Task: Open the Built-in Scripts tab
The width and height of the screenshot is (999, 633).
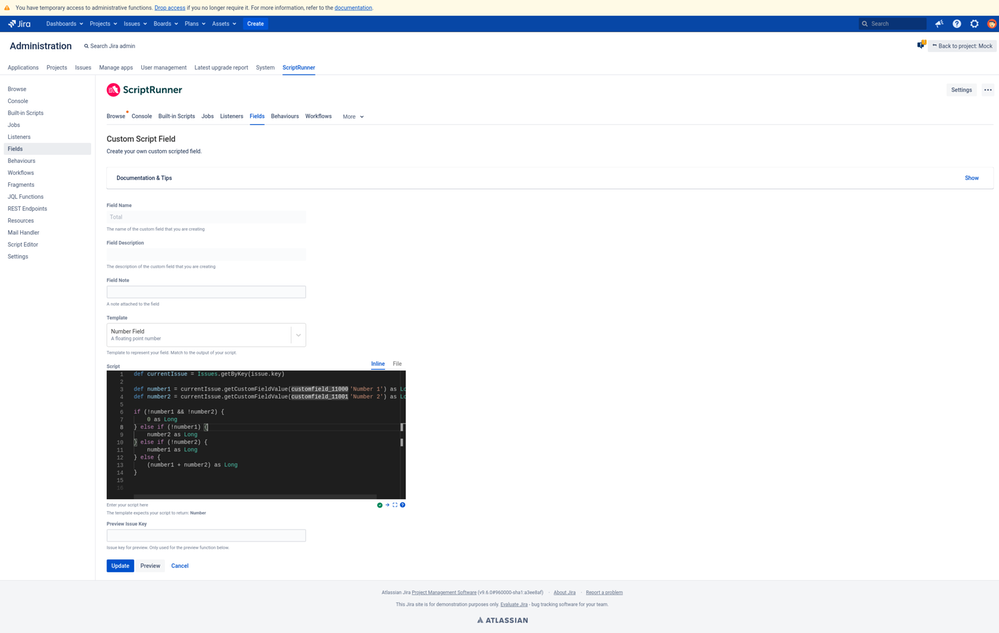Action: coord(176,117)
